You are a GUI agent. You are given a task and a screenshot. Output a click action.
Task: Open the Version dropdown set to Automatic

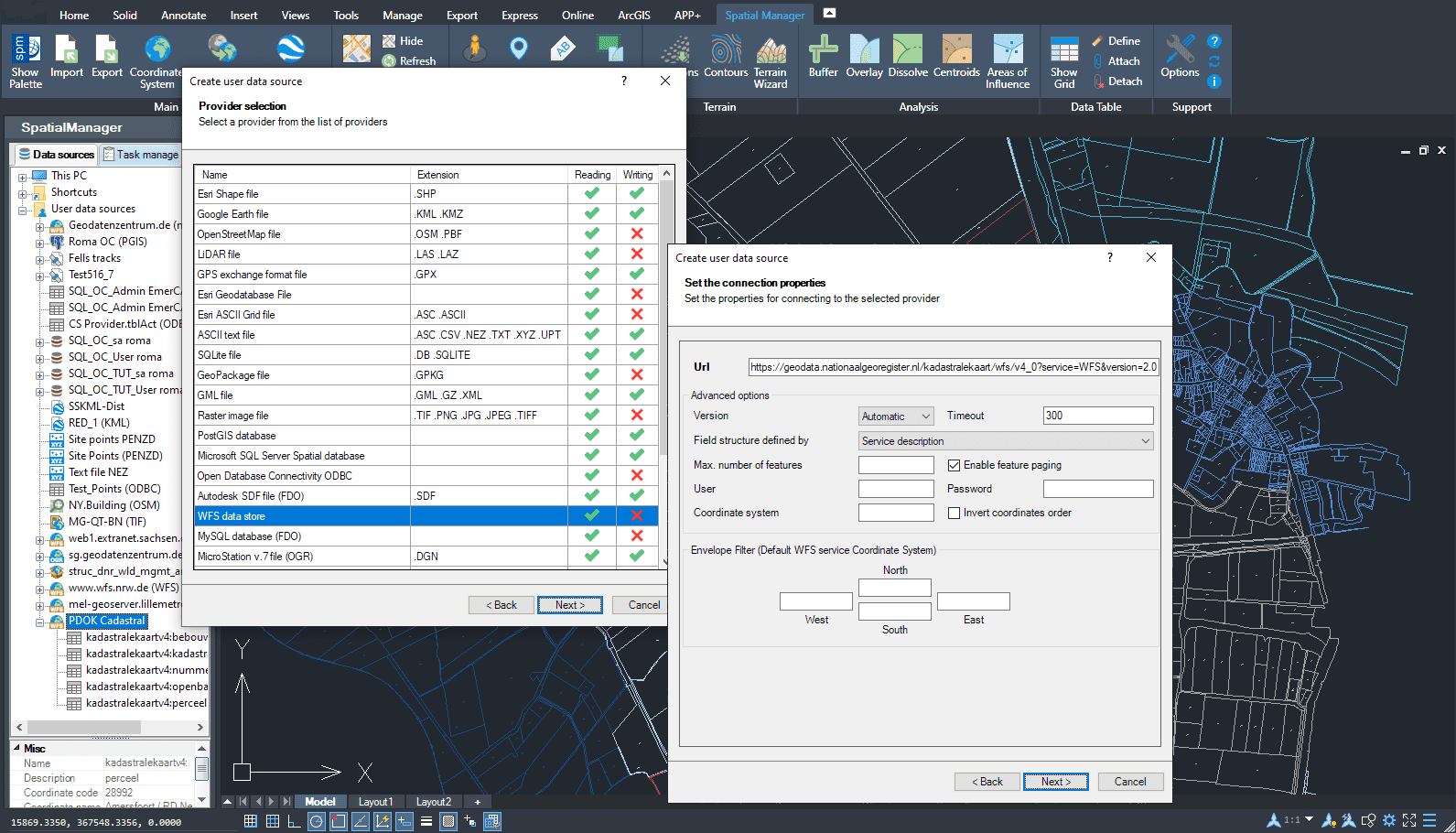[x=895, y=416]
